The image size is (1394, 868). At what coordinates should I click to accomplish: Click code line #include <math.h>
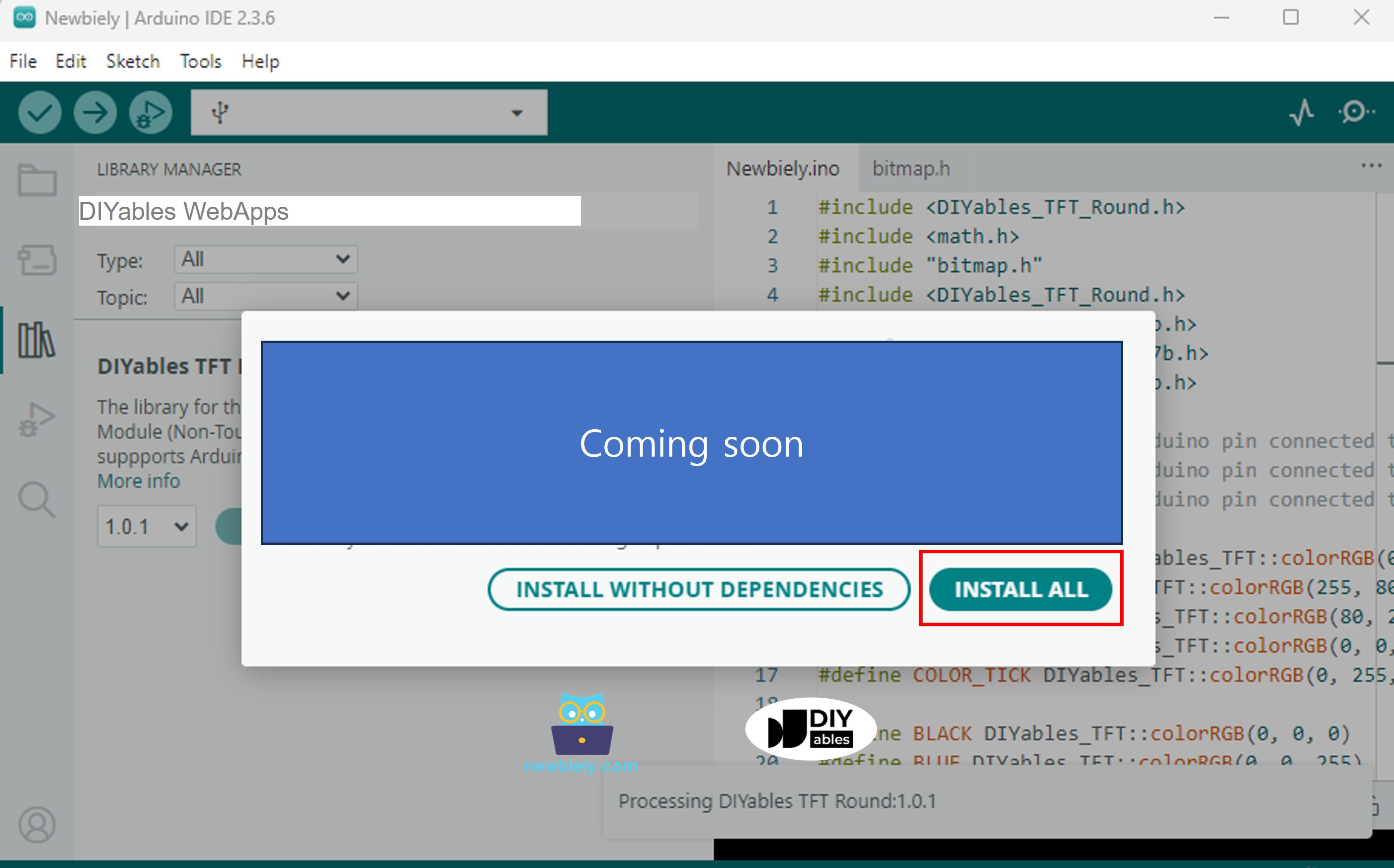pos(919,236)
